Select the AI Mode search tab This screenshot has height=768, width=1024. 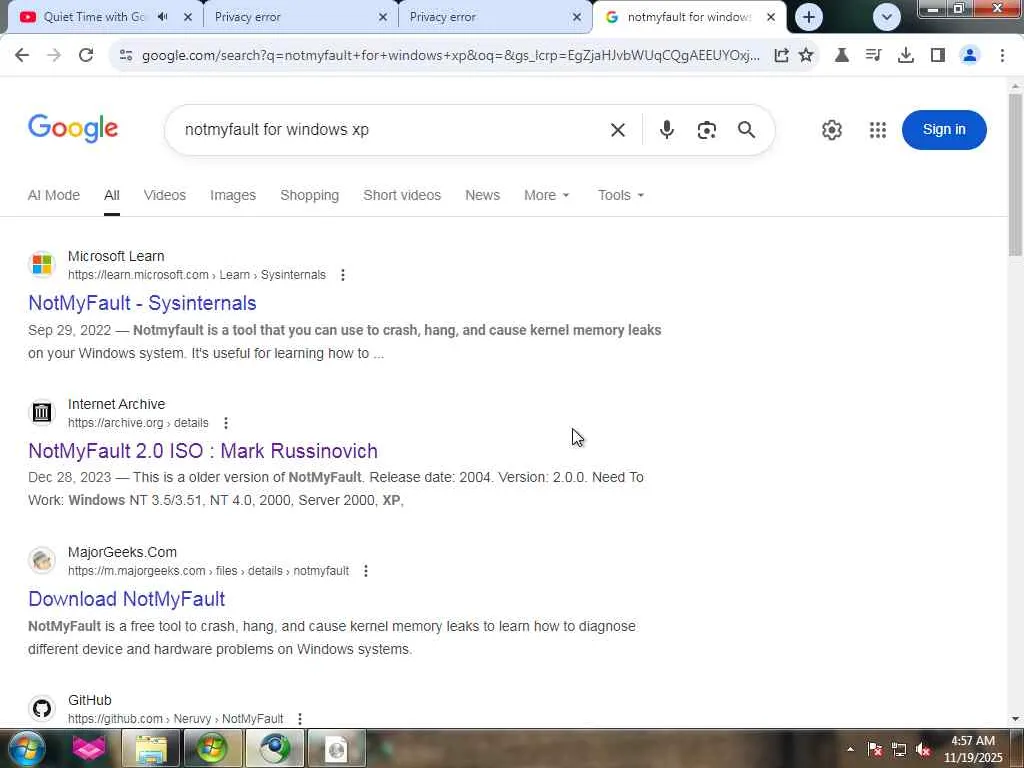coord(54,195)
